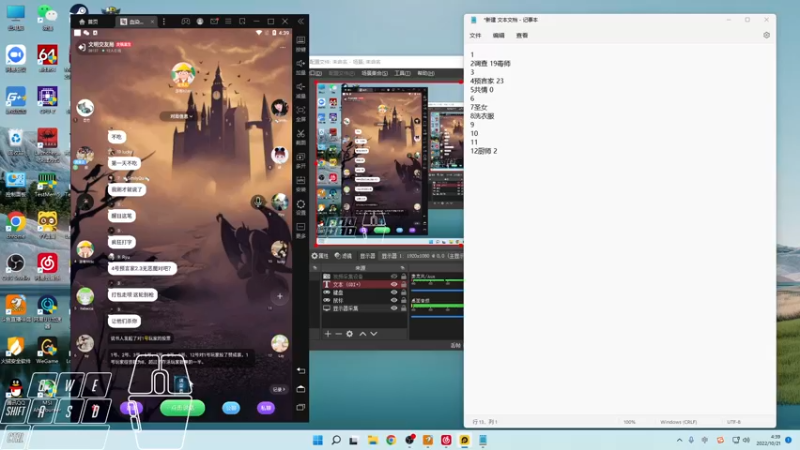This screenshot has width=800, height=450.
Task: Click the recent apps icon in emulator sidebar
Action: [x=301, y=407]
